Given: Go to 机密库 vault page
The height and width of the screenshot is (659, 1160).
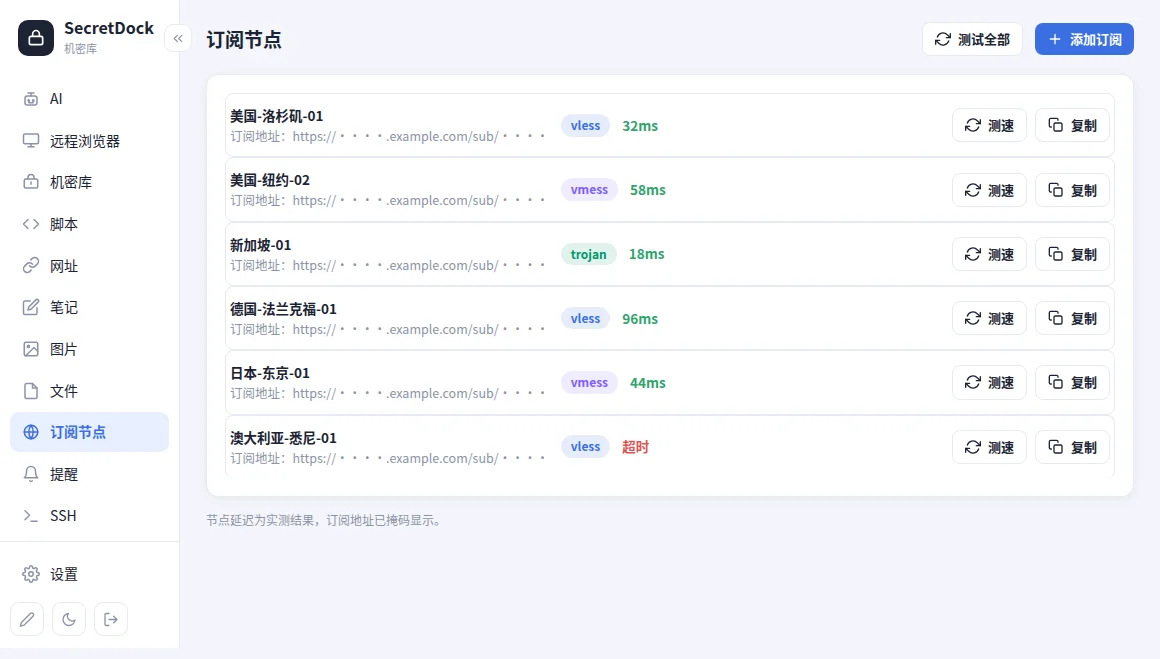Looking at the screenshot, I should tap(90, 183).
